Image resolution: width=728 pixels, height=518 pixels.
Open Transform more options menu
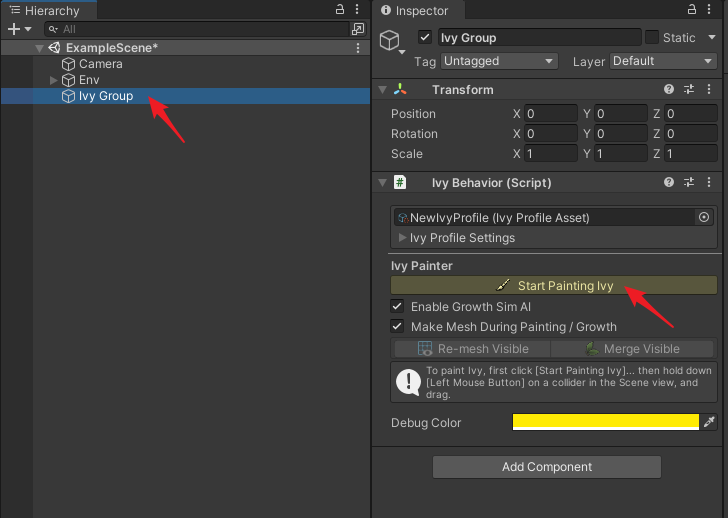pyautogui.click(x=709, y=89)
